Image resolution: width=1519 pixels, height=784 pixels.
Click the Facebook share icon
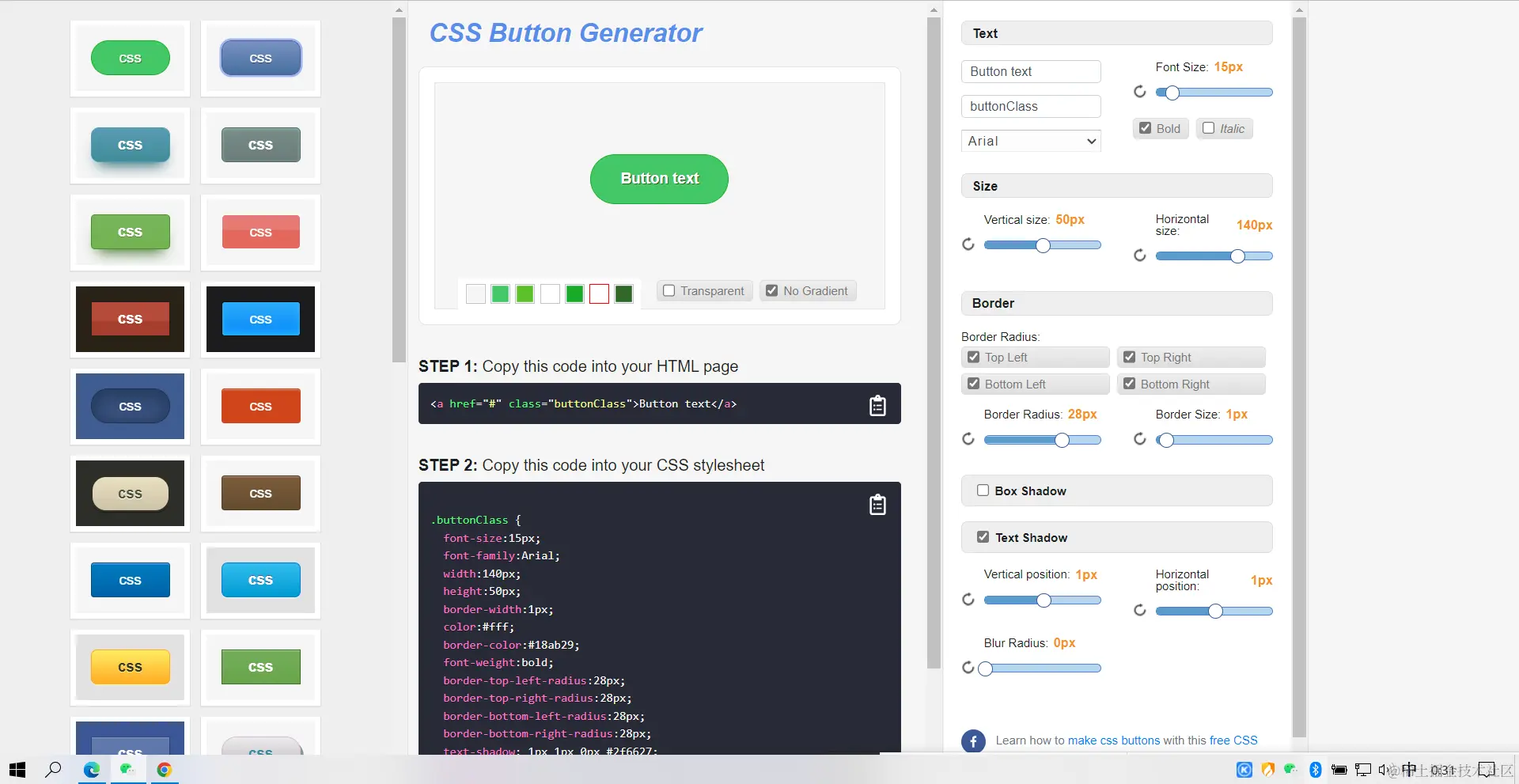pyautogui.click(x=973, y=741)
